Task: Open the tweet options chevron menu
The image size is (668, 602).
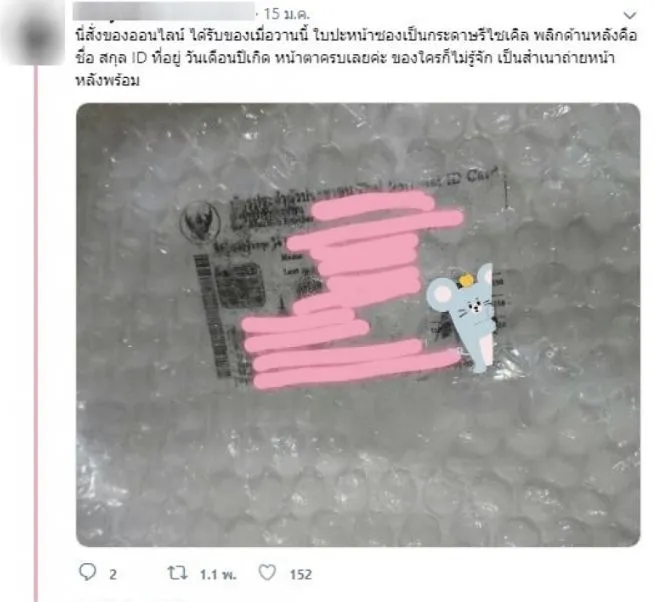Action: coord(630,15)
